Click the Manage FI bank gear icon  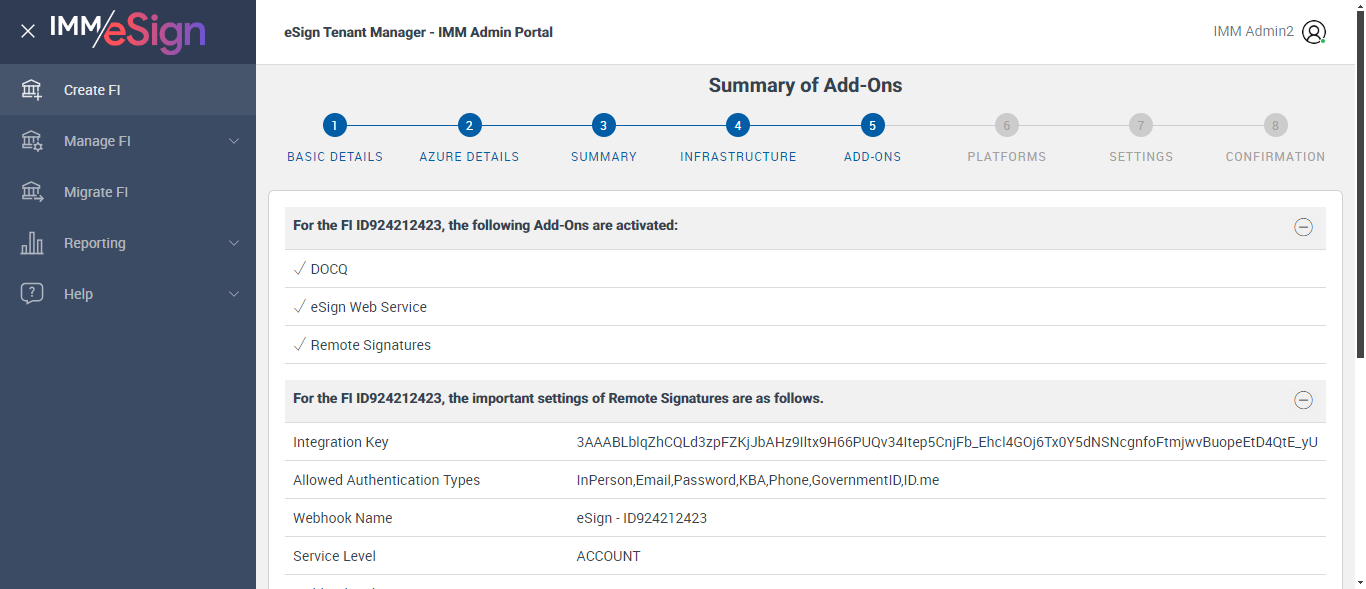pyautogui.click(x=32, y=141)
